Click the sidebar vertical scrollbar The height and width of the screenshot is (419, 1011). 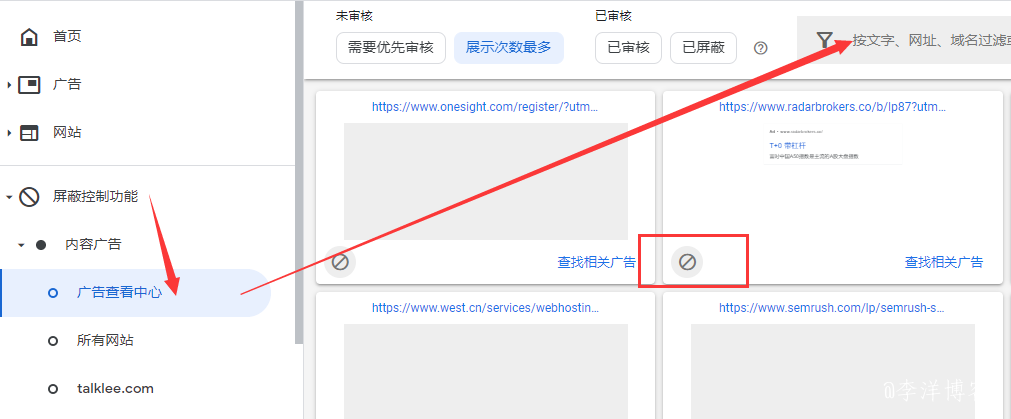(299, 173)
